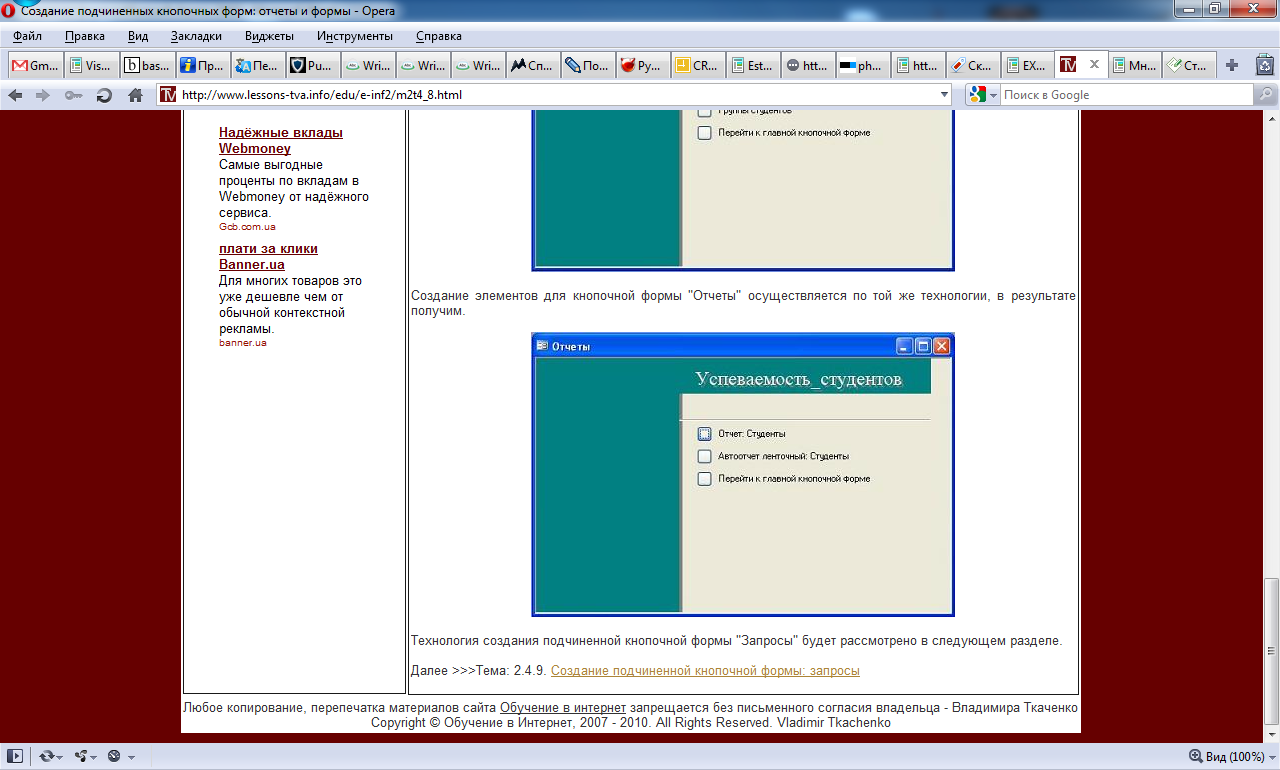Click the Opera Unite icon
This screenshot has height=770, width=1280.
pos(82,756)
